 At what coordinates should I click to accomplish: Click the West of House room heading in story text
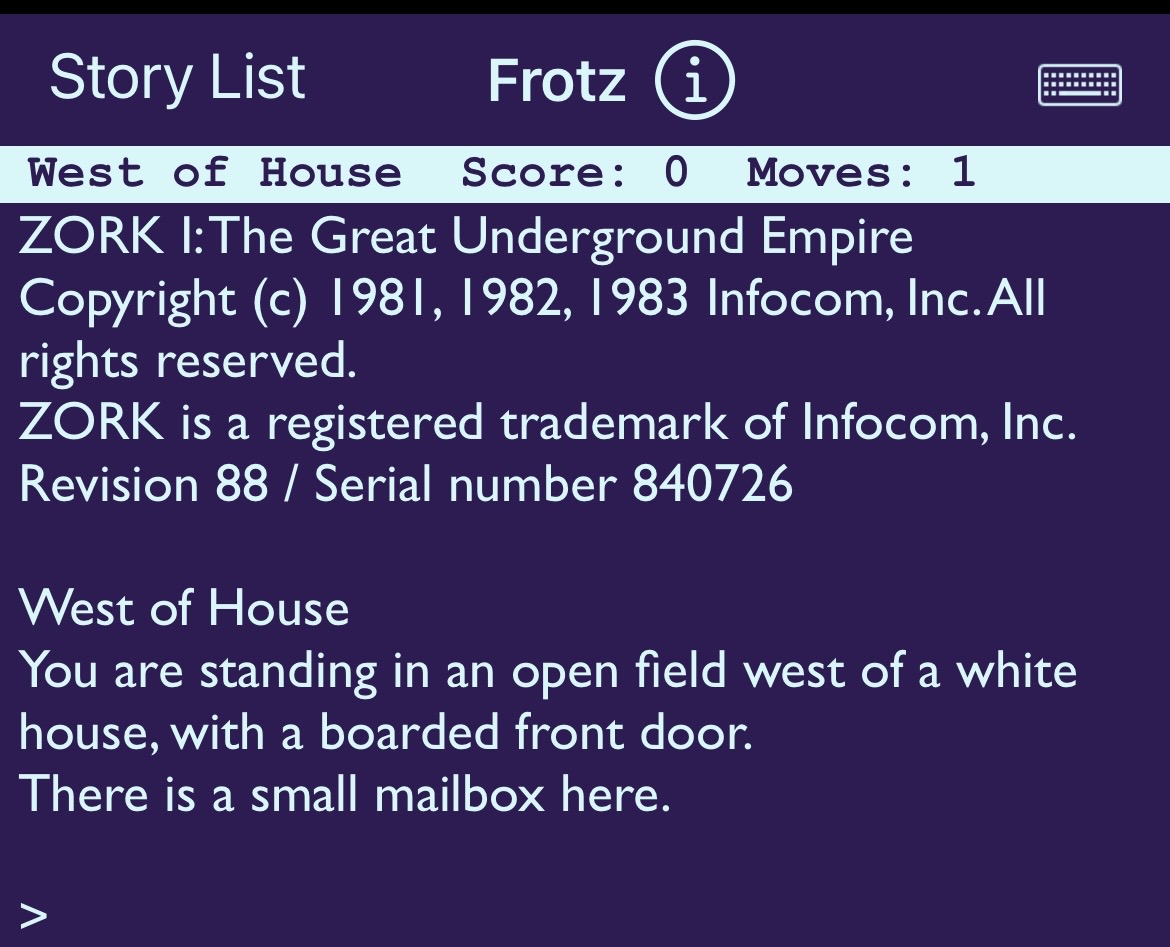click(184, 608)
